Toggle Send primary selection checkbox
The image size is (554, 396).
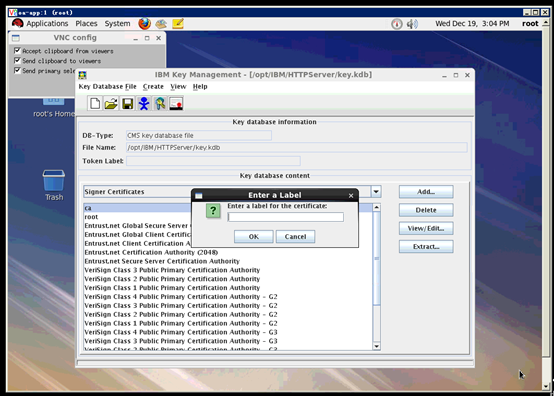click(x=17, y=70)
